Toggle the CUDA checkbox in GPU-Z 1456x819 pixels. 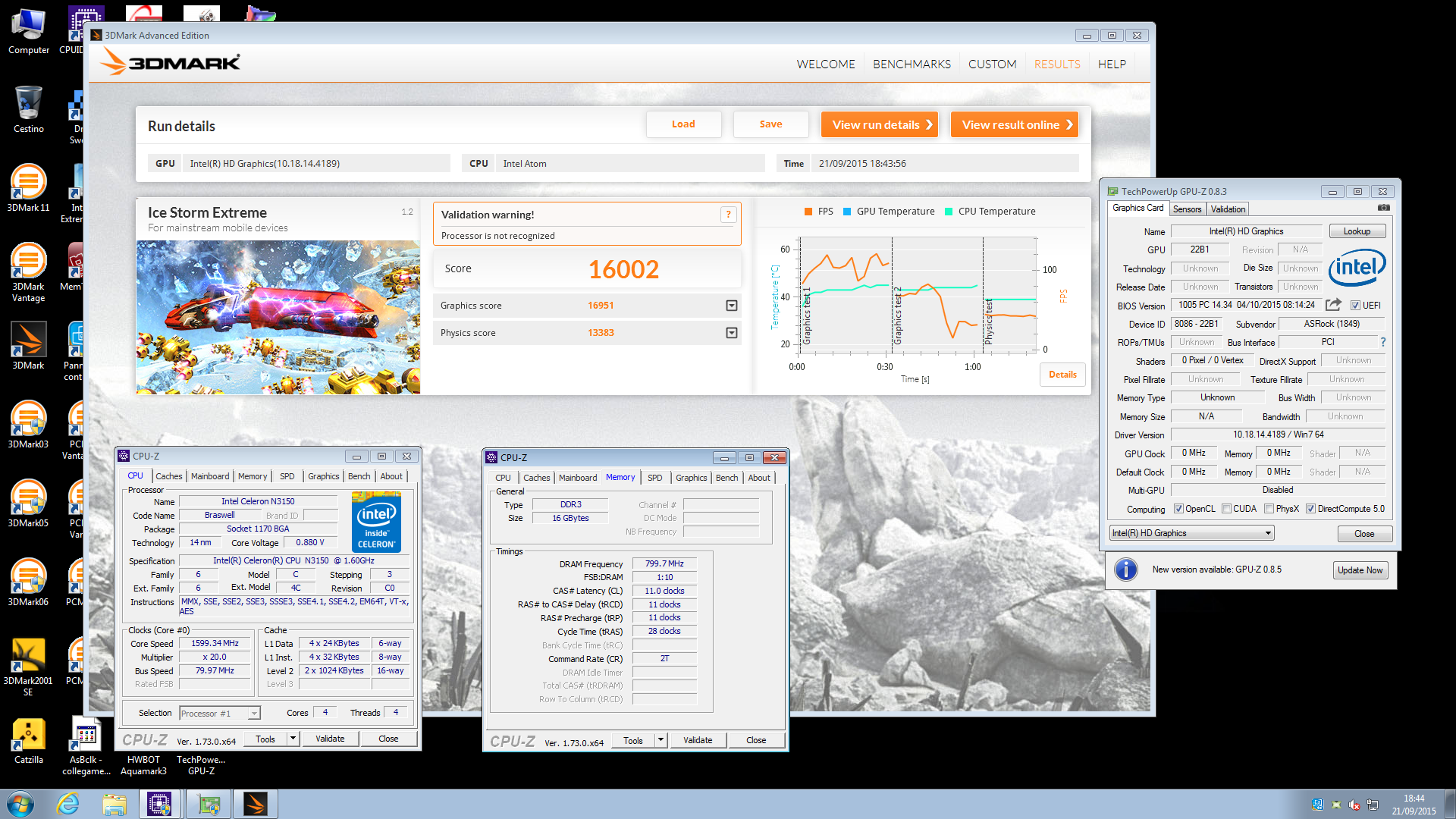(1226, 509)
